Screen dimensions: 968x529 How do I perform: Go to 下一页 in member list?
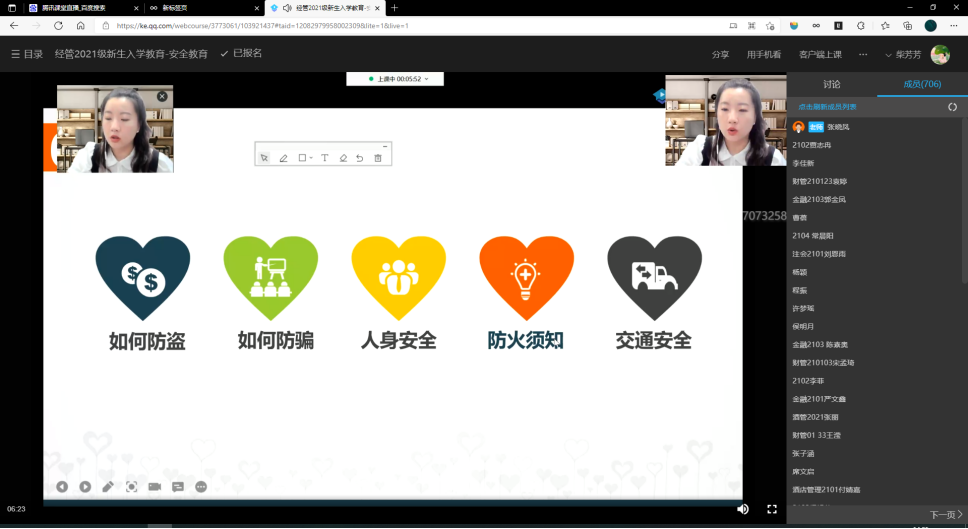(x=946, y=514)
